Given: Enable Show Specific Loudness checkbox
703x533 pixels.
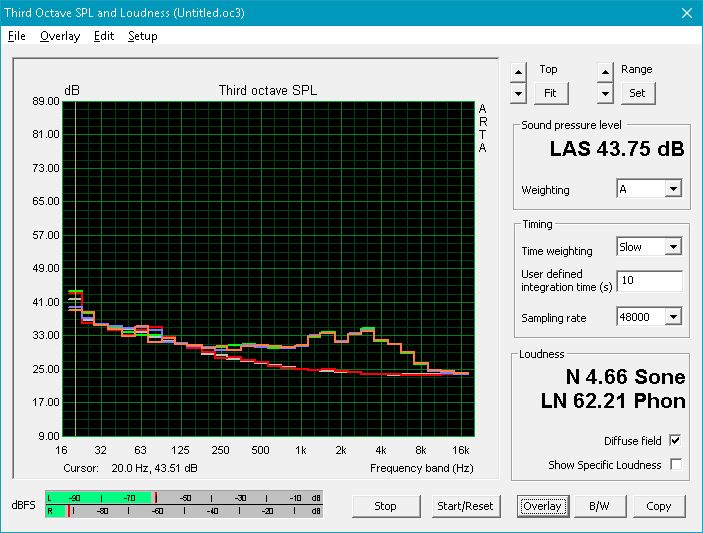Looking at the screenshot, I should 675,464.
